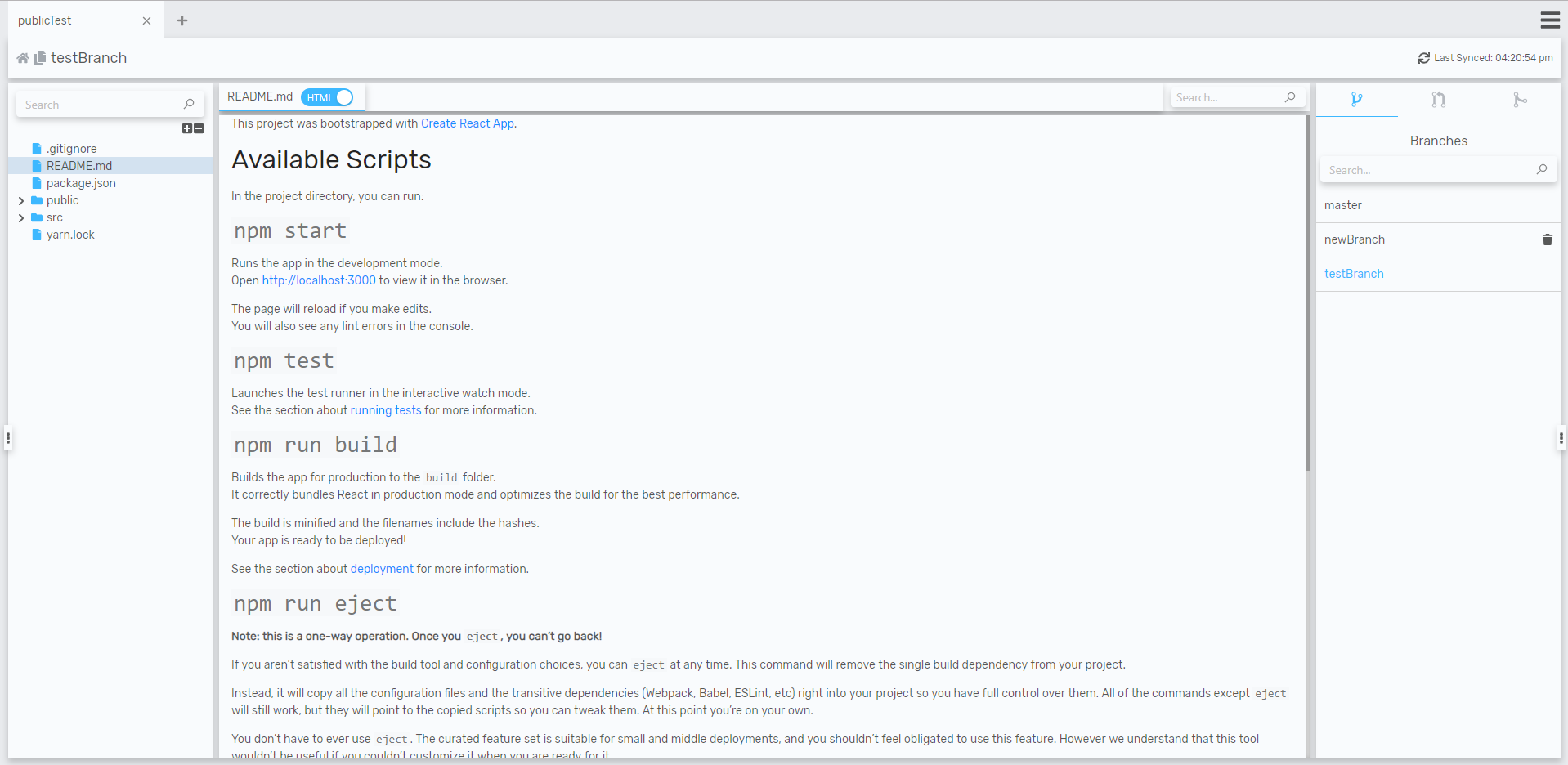
Task: Click the branch search magnifier icon
Action: click(x=1542, y=169)
